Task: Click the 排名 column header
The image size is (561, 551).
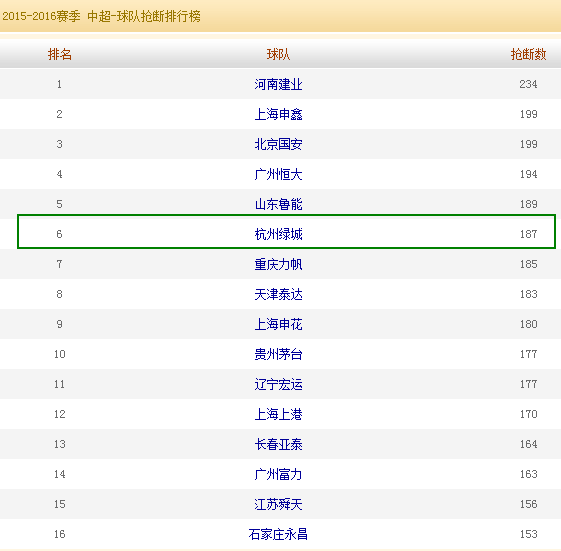Action: tap(60, 54)
